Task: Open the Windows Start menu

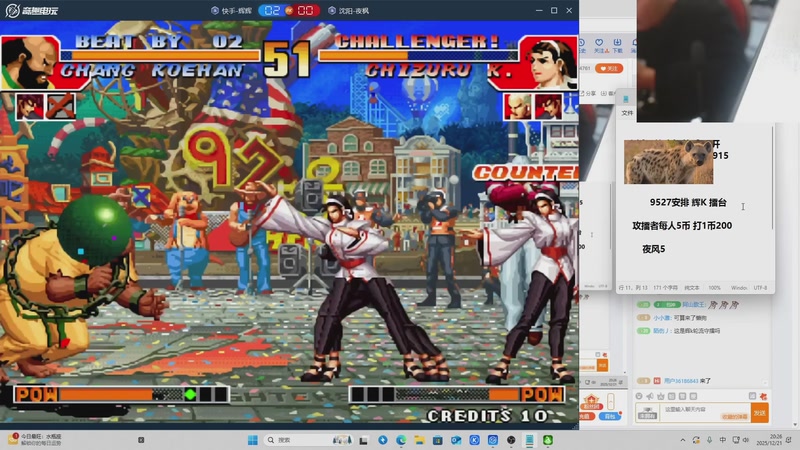Action: click(253, 440)
